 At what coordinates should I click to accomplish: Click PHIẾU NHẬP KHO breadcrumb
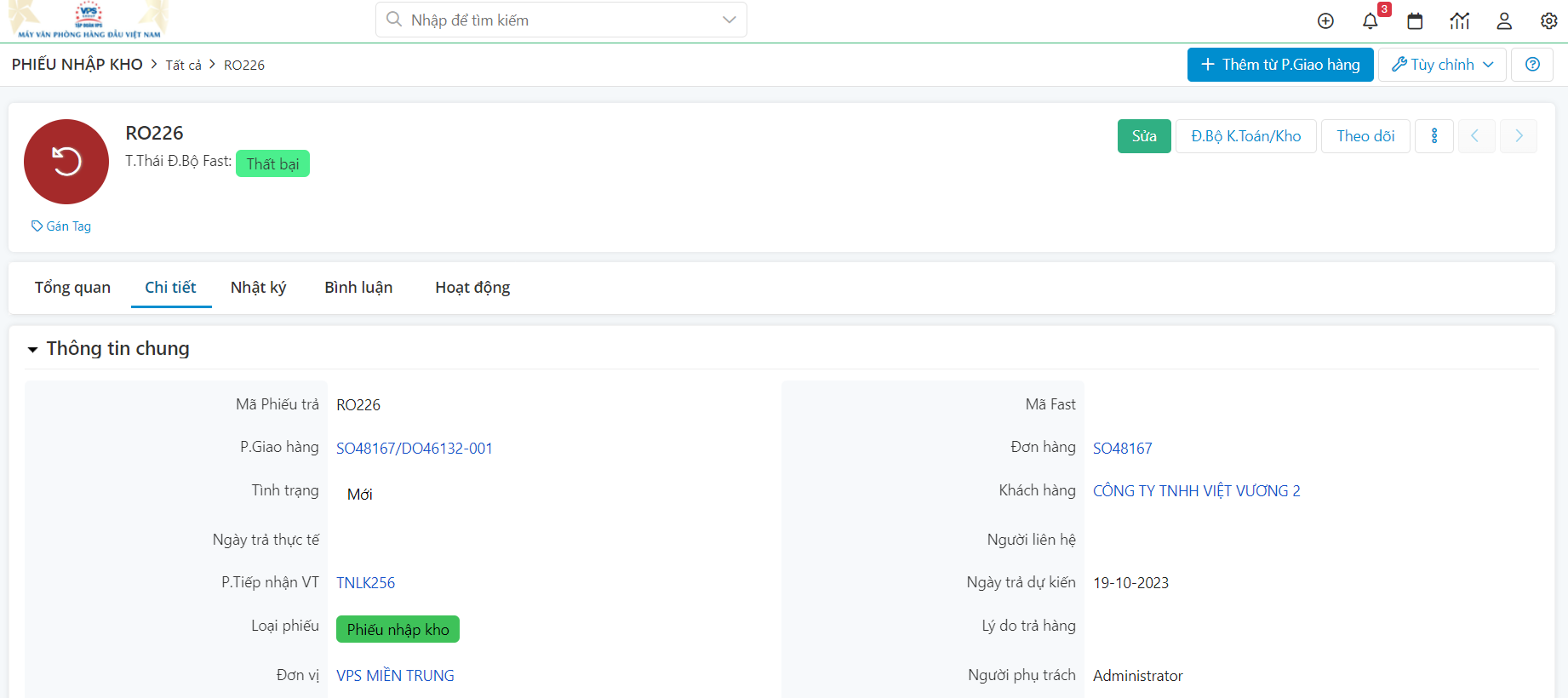(77, 65)
